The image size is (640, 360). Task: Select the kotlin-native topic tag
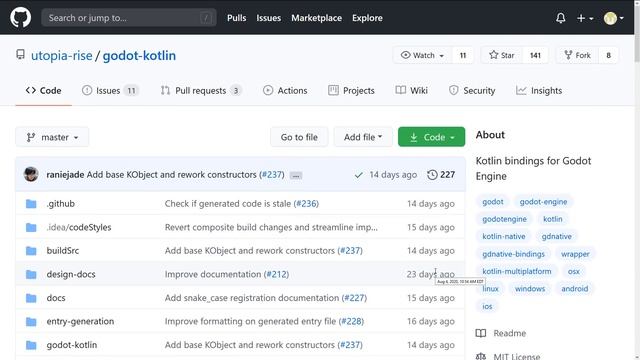pos(504,236)
